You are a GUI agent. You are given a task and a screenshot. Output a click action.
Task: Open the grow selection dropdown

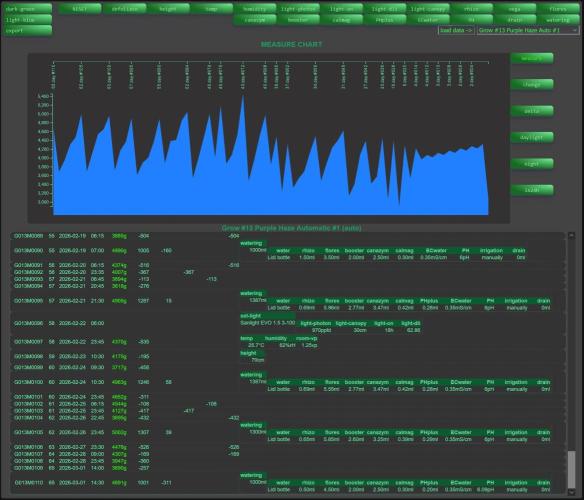[x=528, y=30]
